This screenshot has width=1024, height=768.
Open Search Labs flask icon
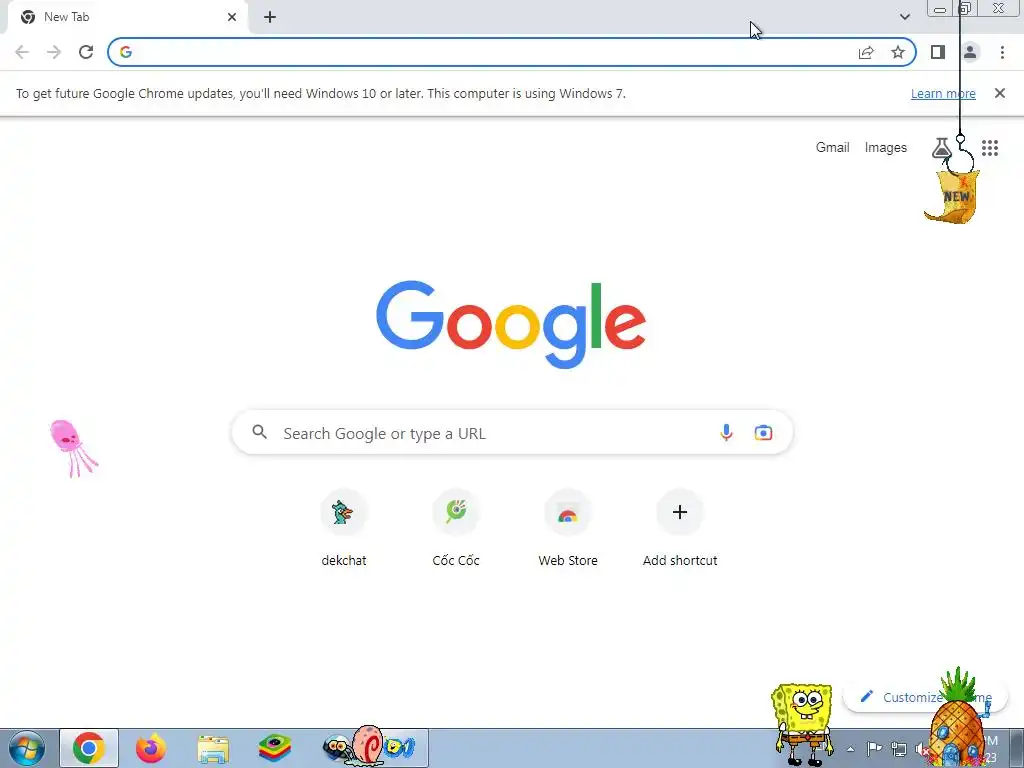[x=940, y=148]
